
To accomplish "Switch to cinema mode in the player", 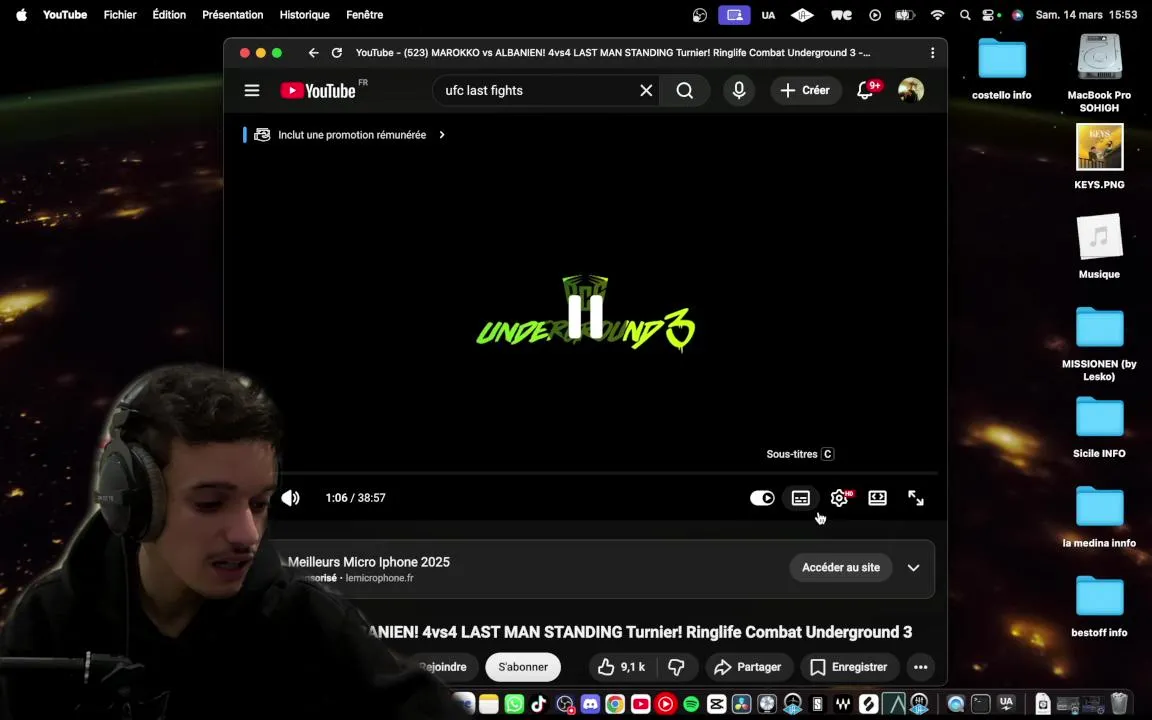I will coord(877,498).
